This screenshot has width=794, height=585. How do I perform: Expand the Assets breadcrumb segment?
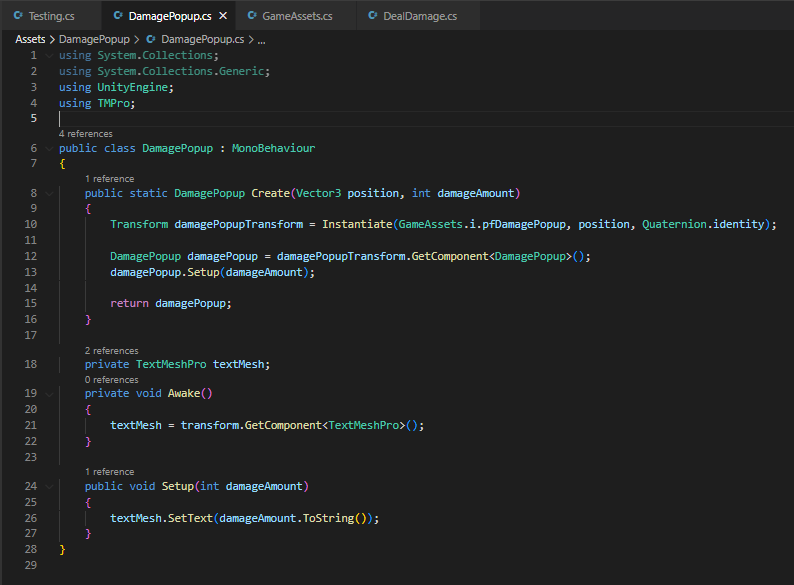(32, 39)
